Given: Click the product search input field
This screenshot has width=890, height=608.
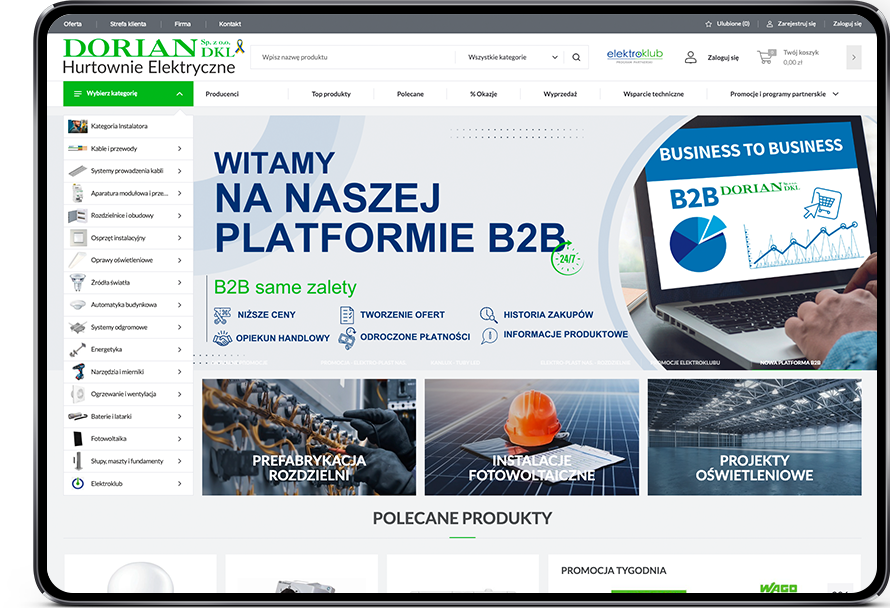Looking at the screenshot, I should pyautogui.click(x=355, y=58).
